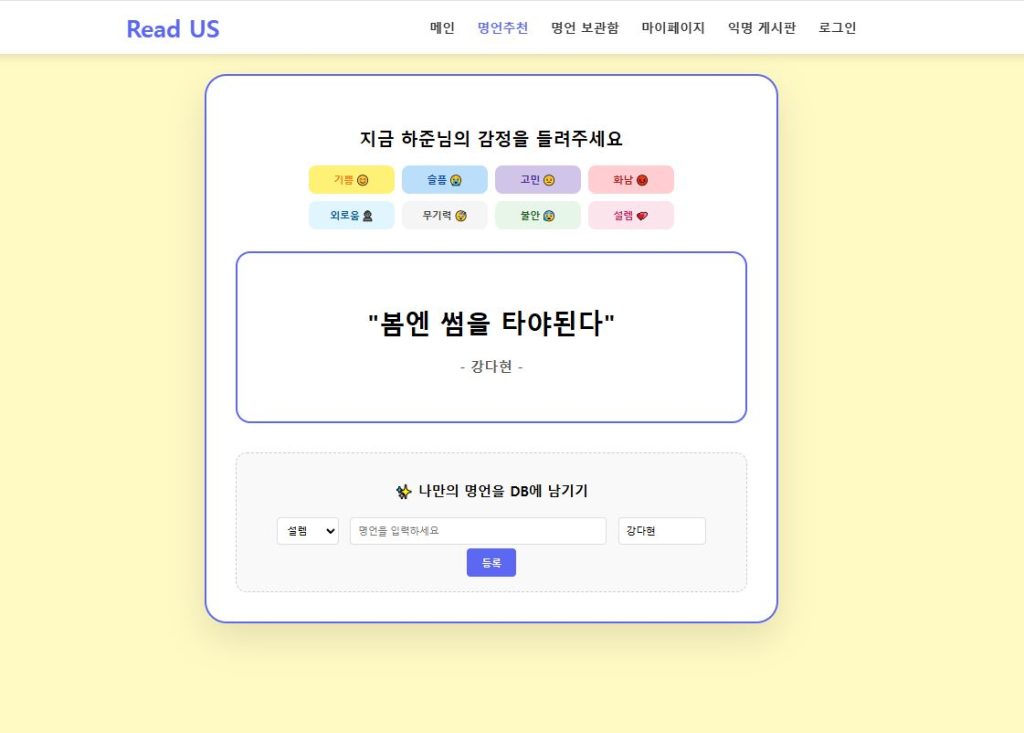
Task: Navigate to 마이페이지
Action: coord(673,28)
